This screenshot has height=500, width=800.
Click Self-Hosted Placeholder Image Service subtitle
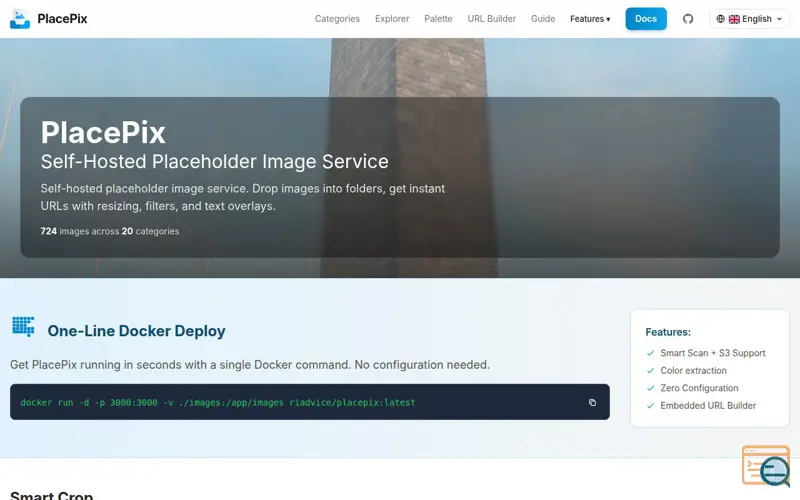(x=214, y=161)
